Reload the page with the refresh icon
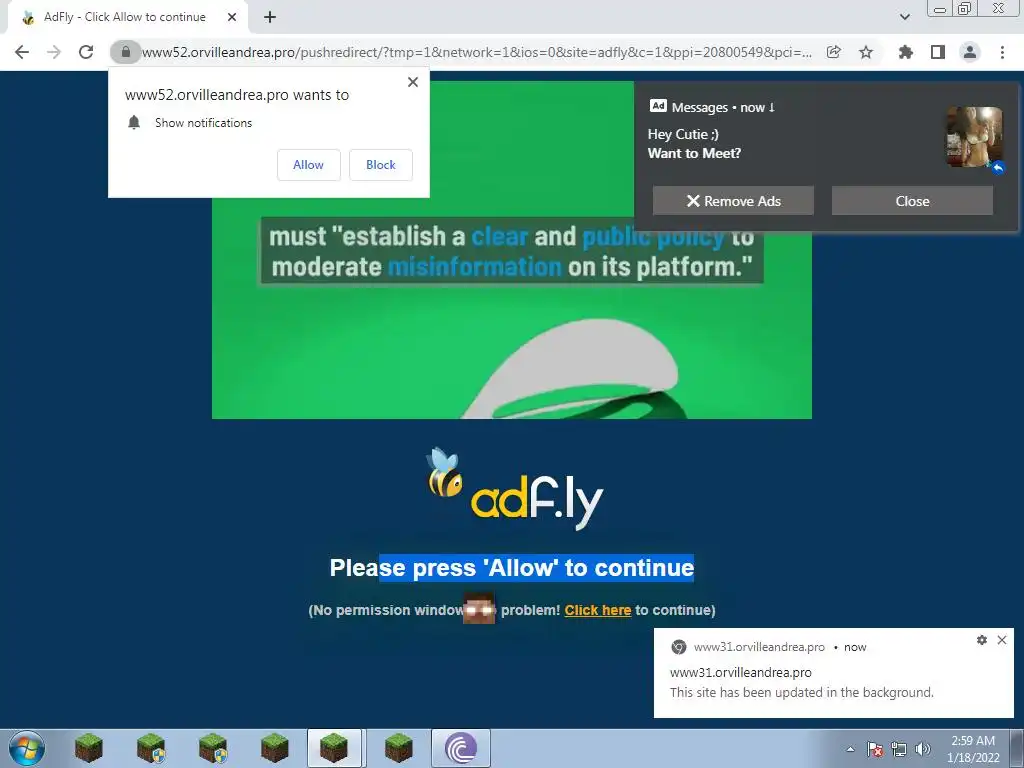Viewport: 1024px width, 768px height. pyautogui.click(x=86, y=52)
